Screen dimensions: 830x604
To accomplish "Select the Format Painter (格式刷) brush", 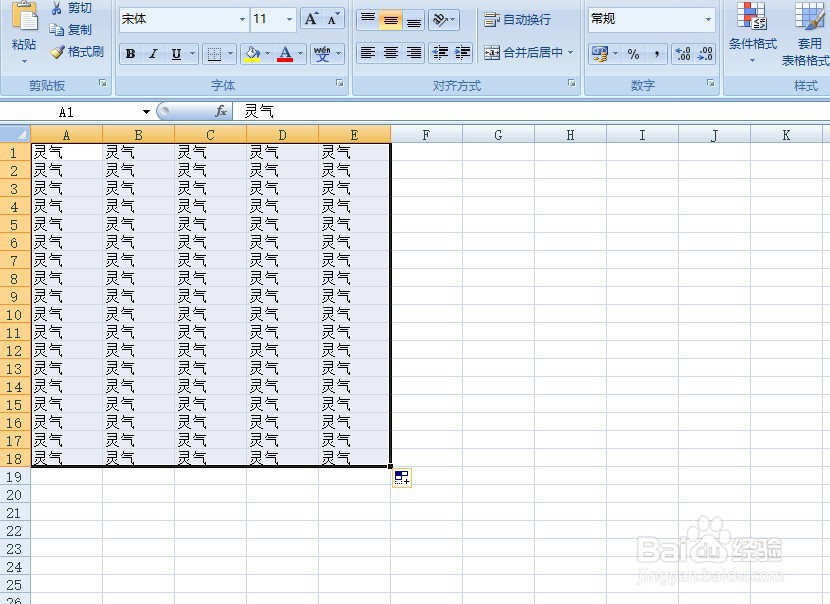I will coord(57,52).
